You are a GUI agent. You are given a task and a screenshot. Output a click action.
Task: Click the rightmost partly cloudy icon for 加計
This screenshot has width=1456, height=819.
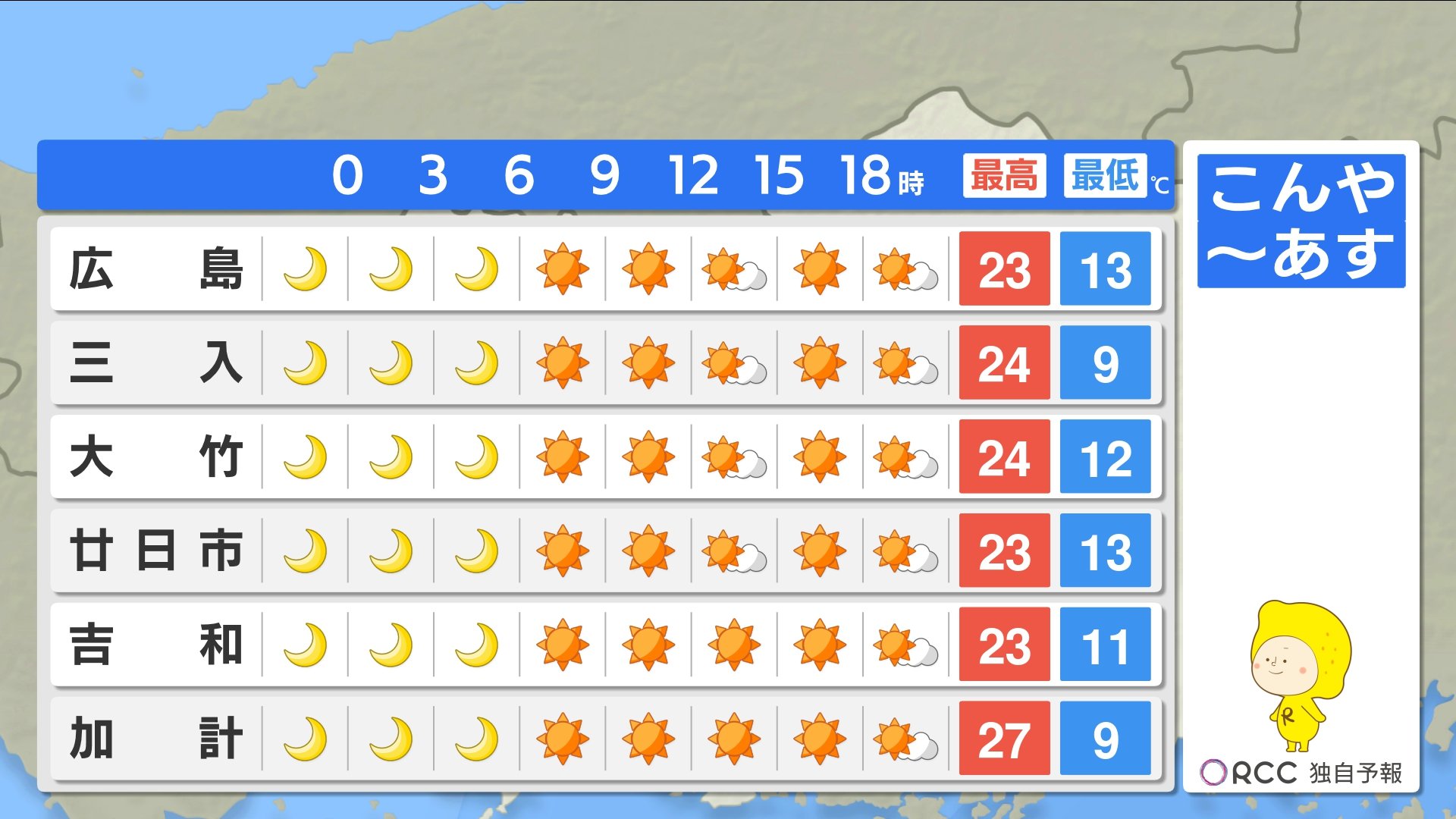[x=905, y=739]
